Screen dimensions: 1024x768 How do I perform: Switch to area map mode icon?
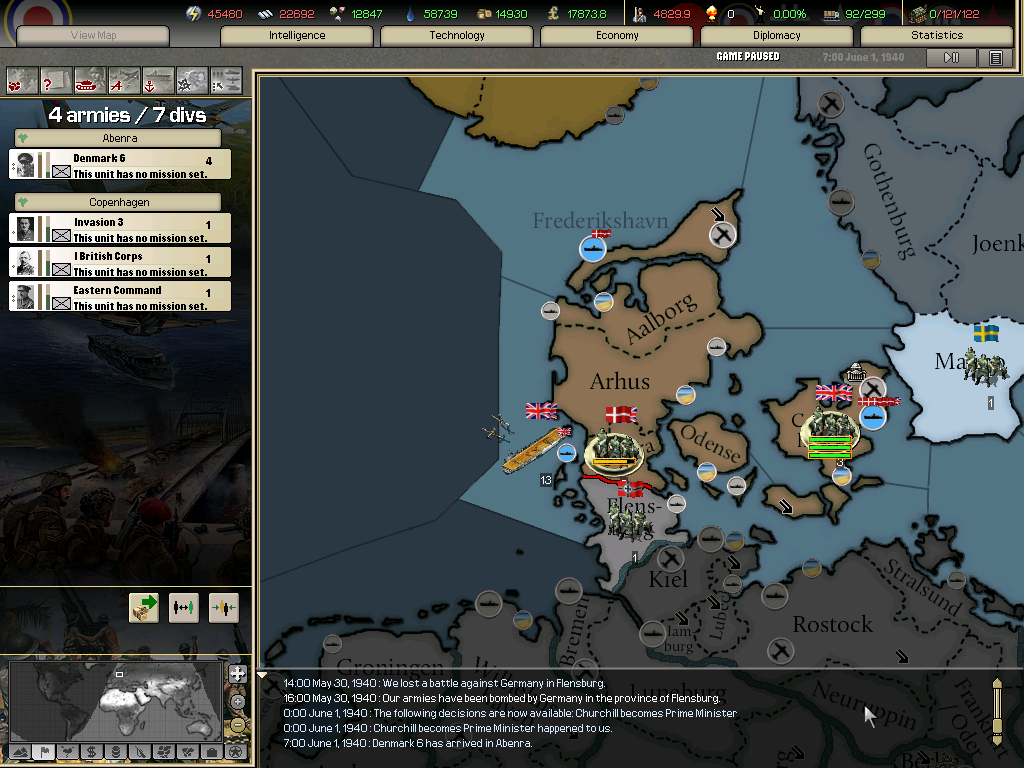(x=188, y=752)
